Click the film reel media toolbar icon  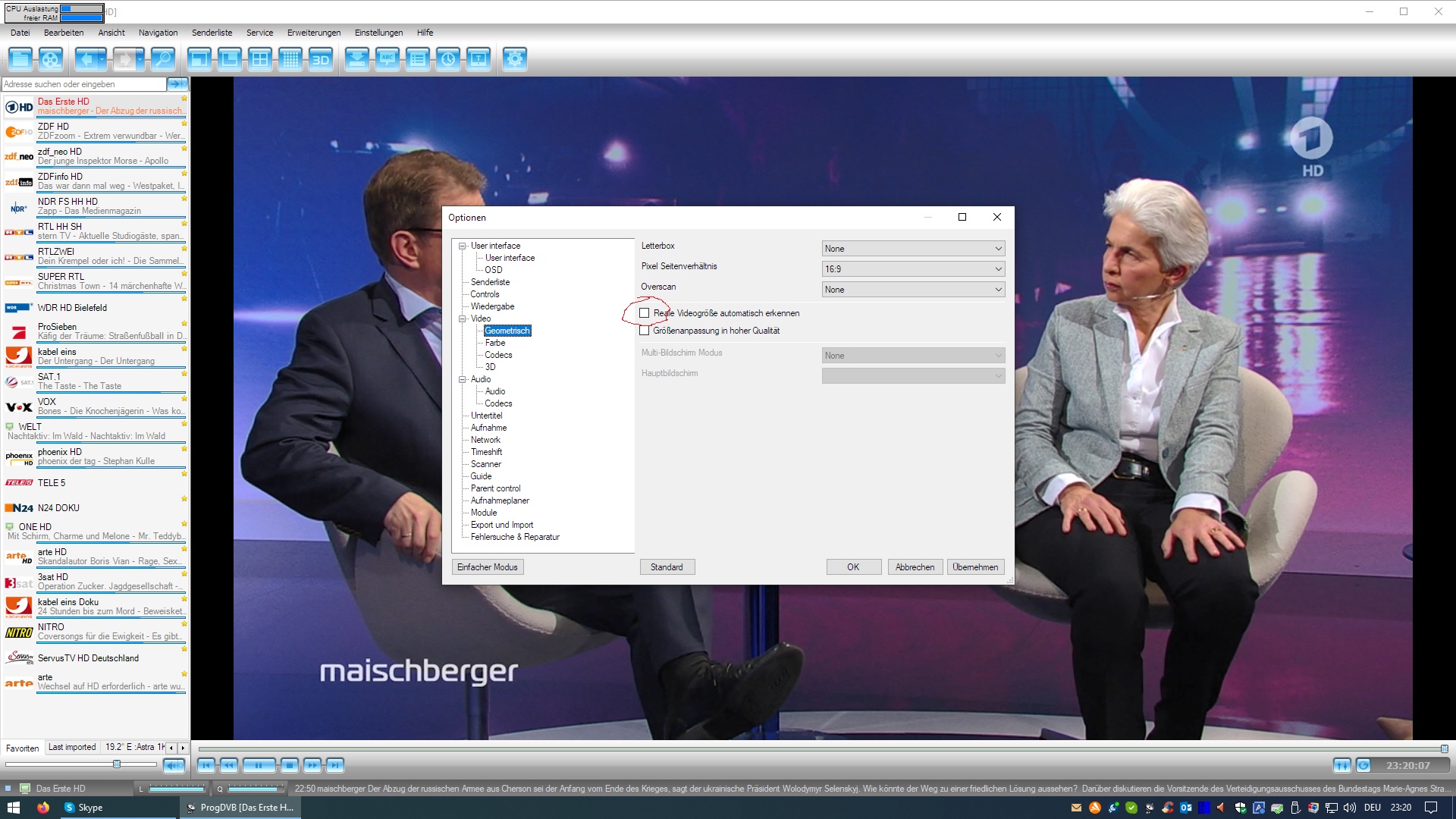coord(51,59)
